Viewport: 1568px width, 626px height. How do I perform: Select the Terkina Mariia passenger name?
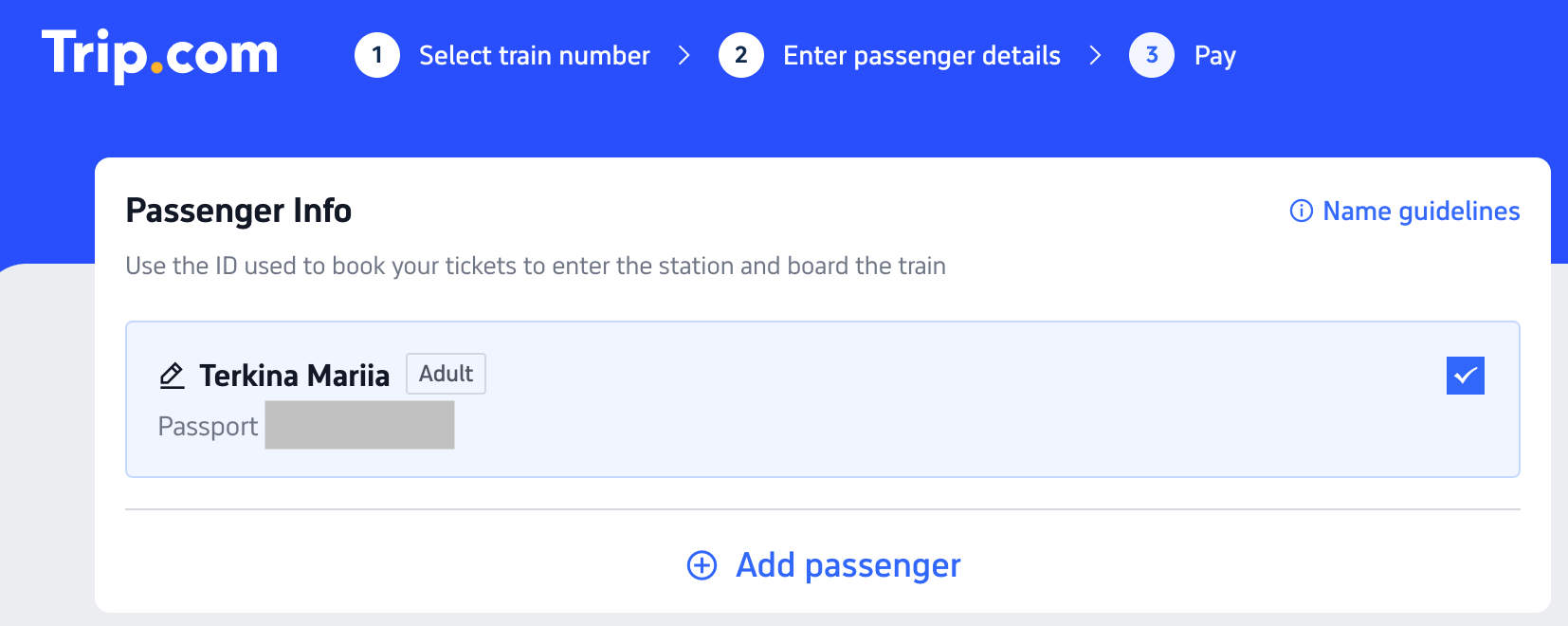(295, 376)
